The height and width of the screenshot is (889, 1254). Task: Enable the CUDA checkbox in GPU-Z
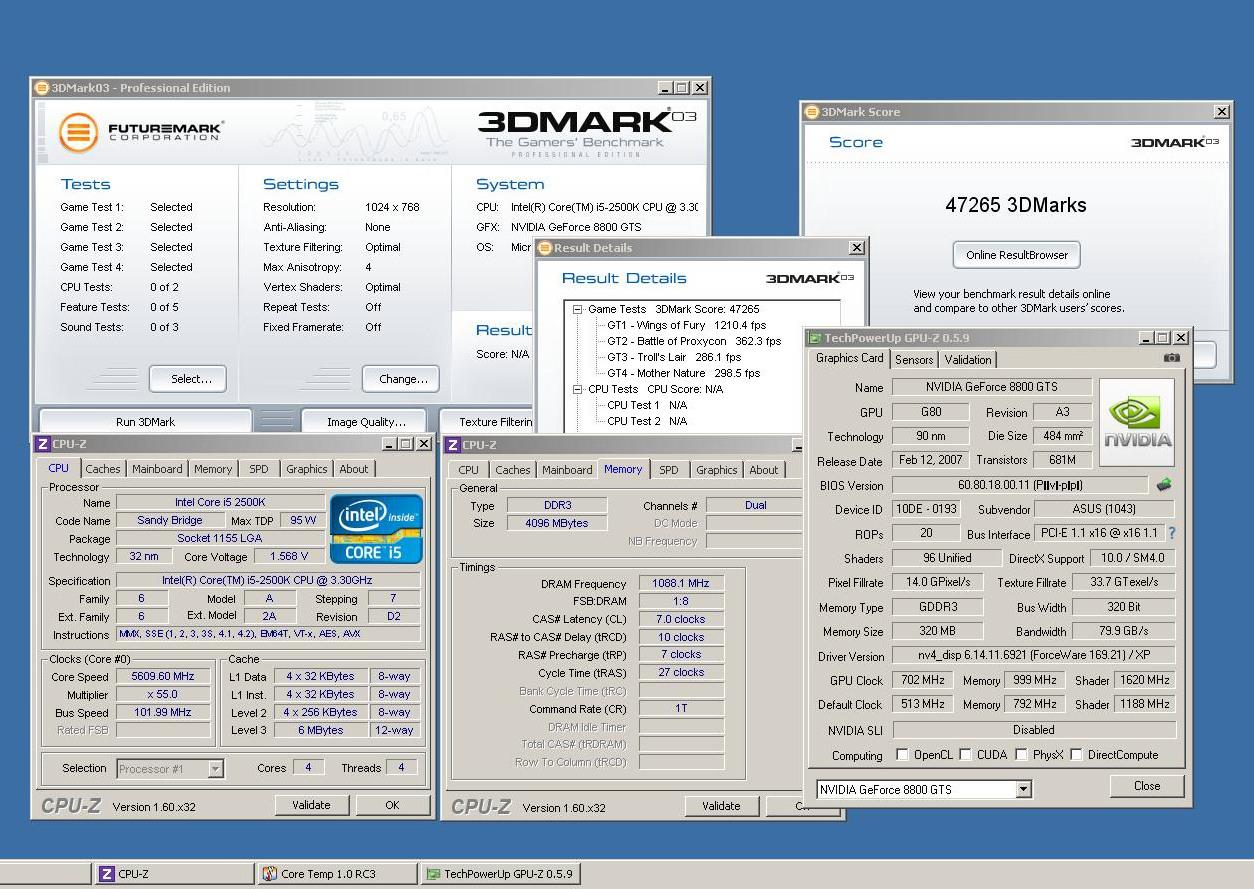point(966,755)
